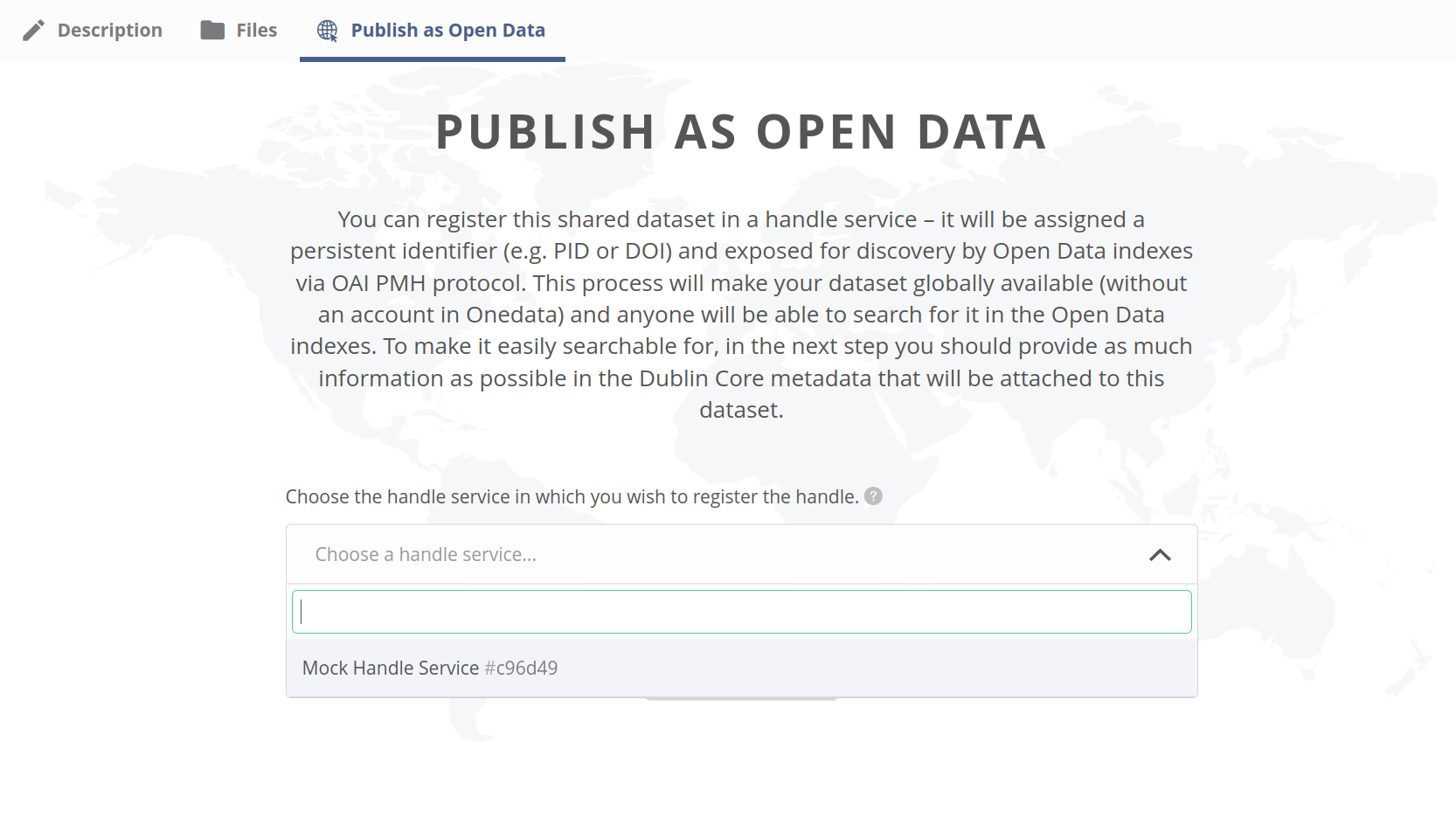Viewport: 1456px width, 818px height.
Task: Select the Publish as Open Data tab
Action: 432,31
